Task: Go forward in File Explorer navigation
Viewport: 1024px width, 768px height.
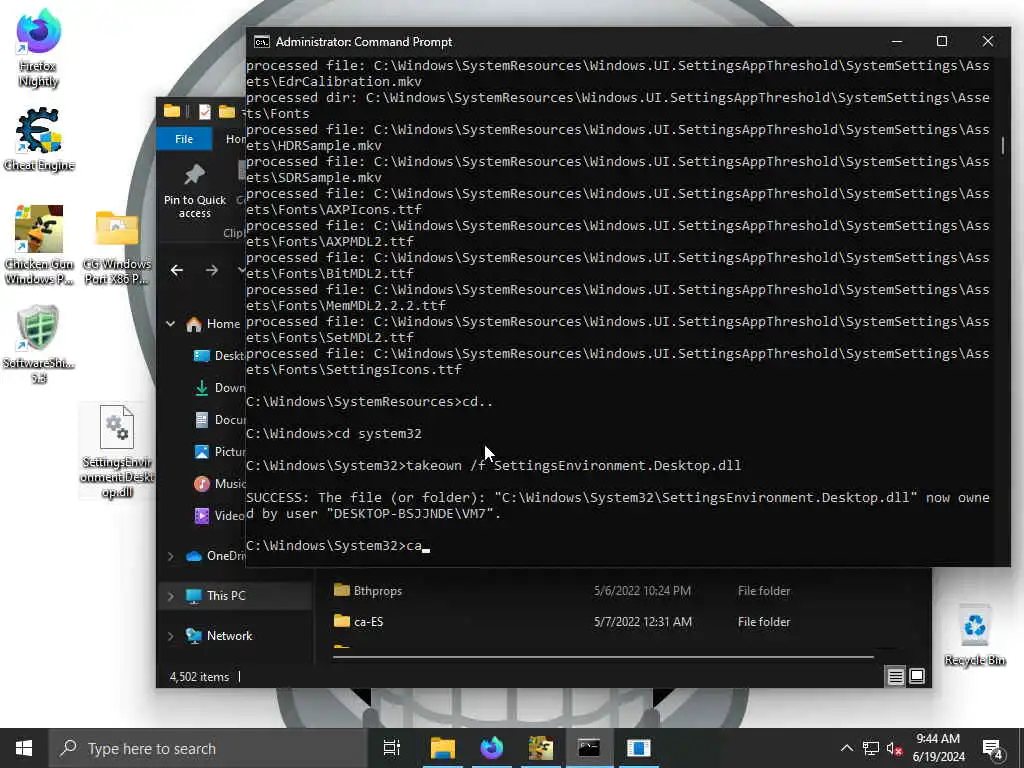Action: [x=212, y=270]
